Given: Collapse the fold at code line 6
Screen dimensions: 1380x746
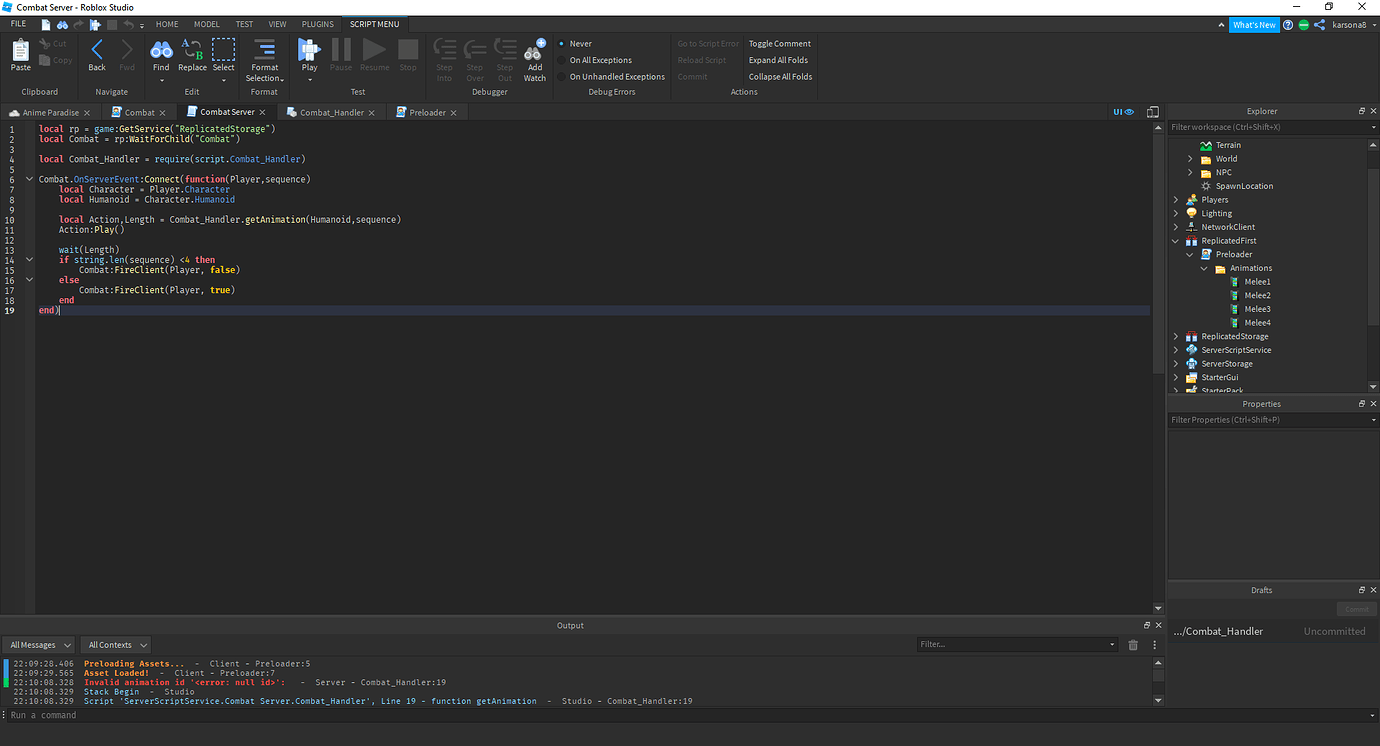Looking at the screenshot, I should click(x=29, y=179).
